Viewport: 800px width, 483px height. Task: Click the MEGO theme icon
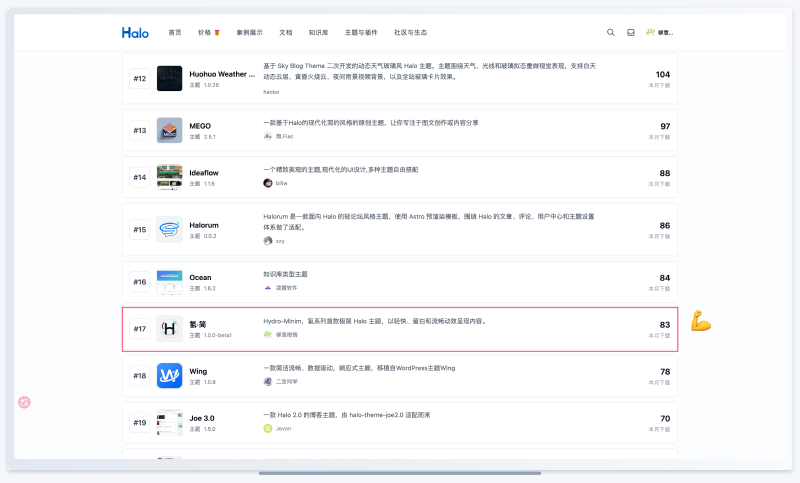coord(169,130)
